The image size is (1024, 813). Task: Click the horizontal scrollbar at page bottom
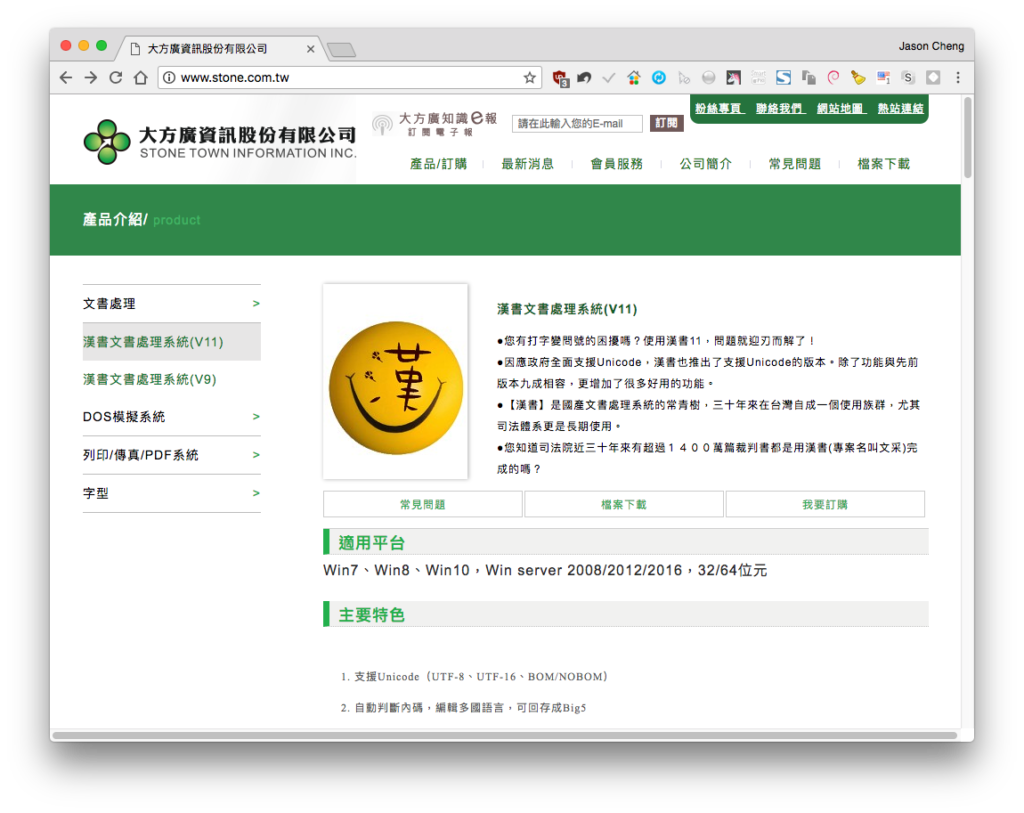coord(505,735)
